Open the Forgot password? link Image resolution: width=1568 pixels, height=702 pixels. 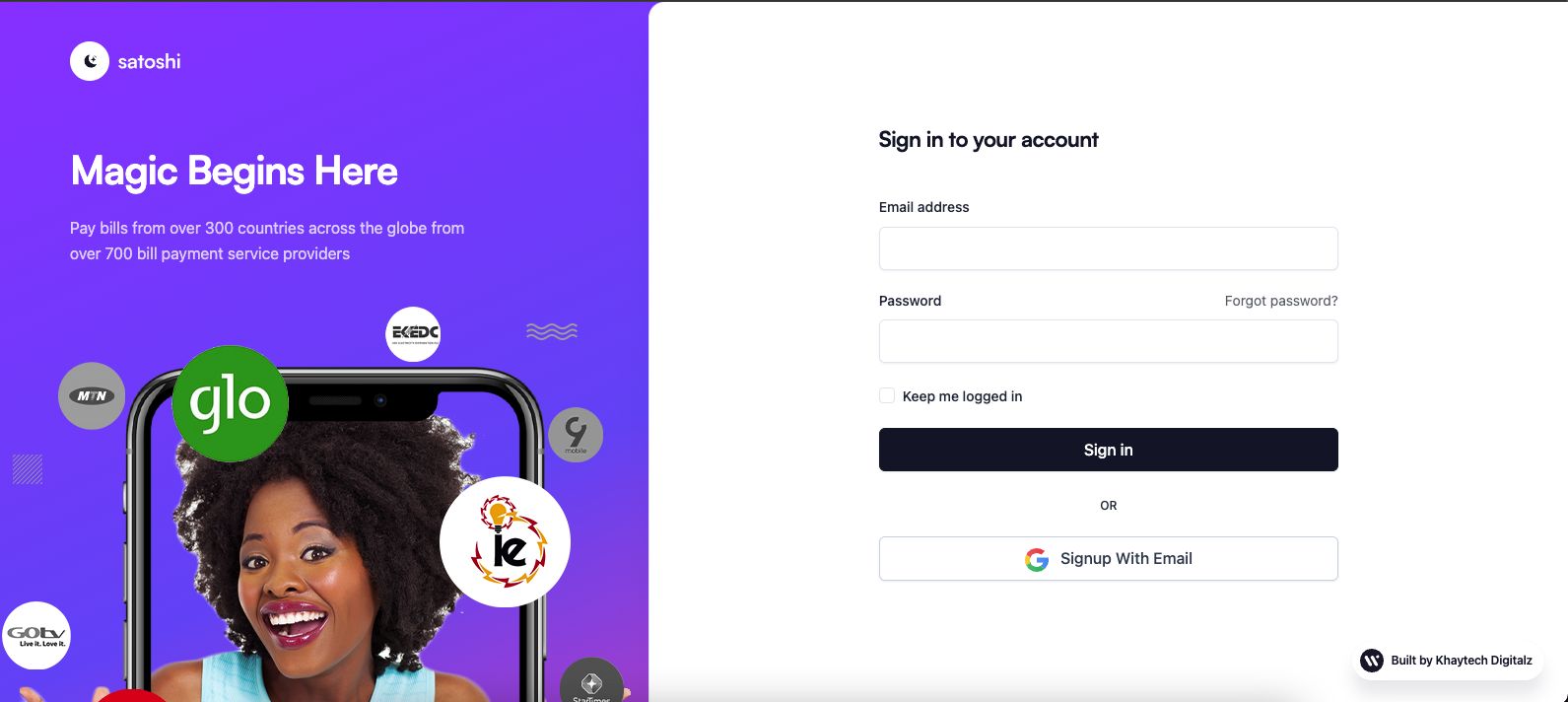tap(1281, 301)
